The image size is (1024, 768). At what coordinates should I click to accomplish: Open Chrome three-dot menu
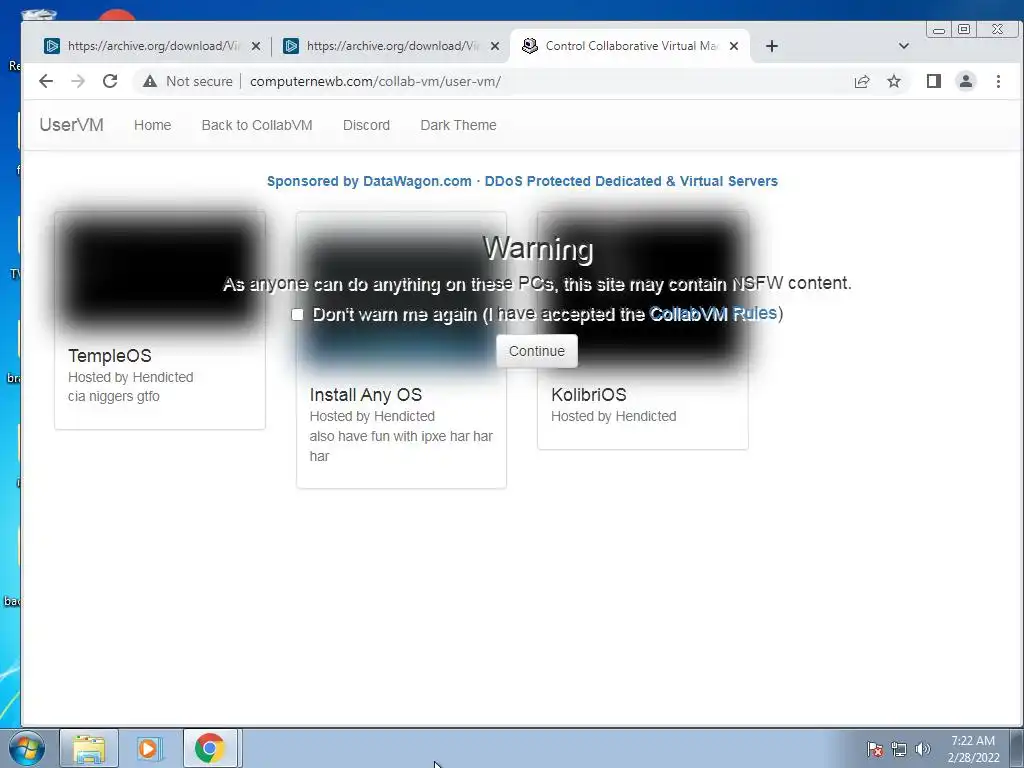999,81
